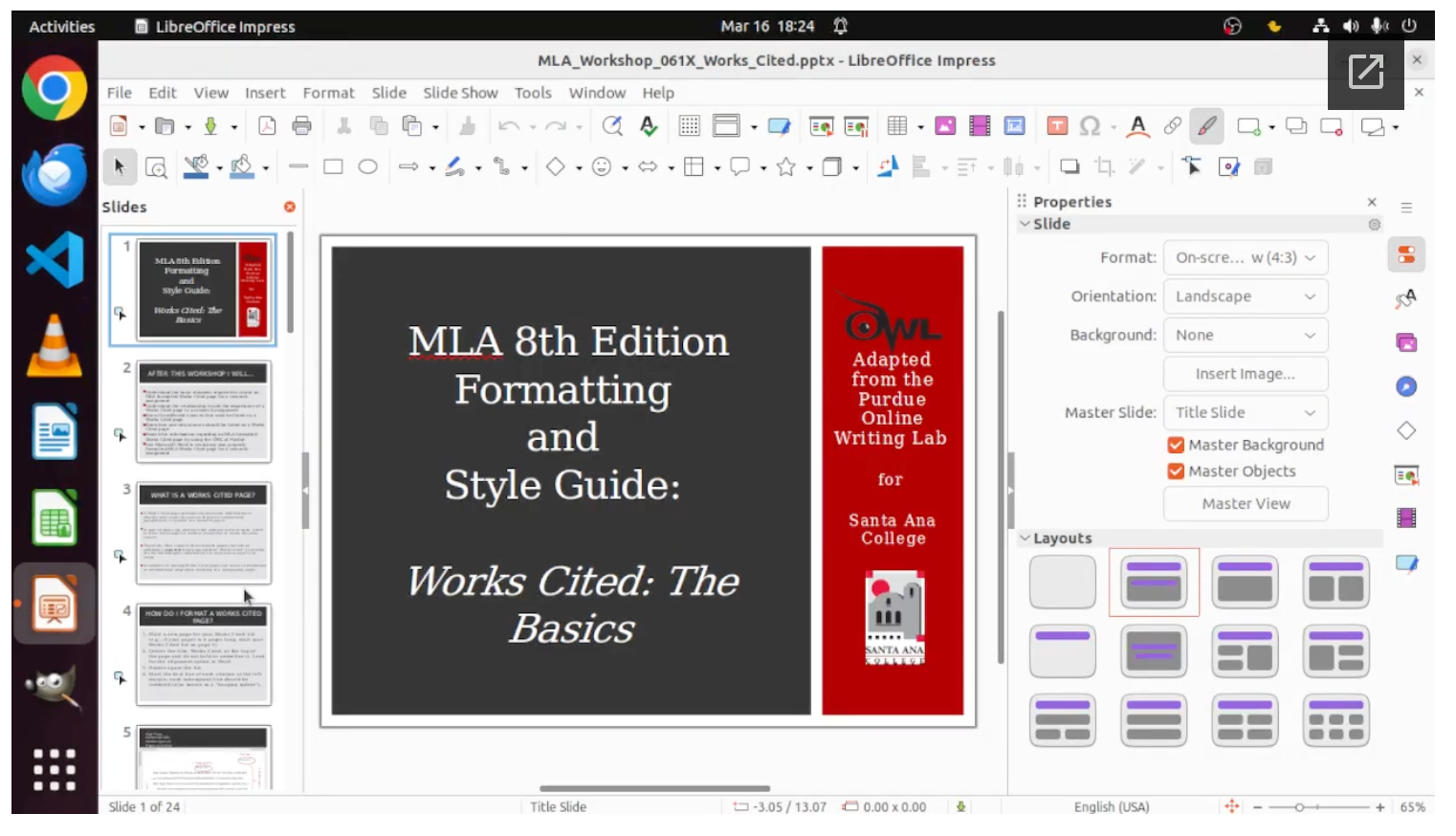The height and width of the screenshot is (836, 1456).
Task: Collapse the Layouts section
Action: [x=1026, y=539]
